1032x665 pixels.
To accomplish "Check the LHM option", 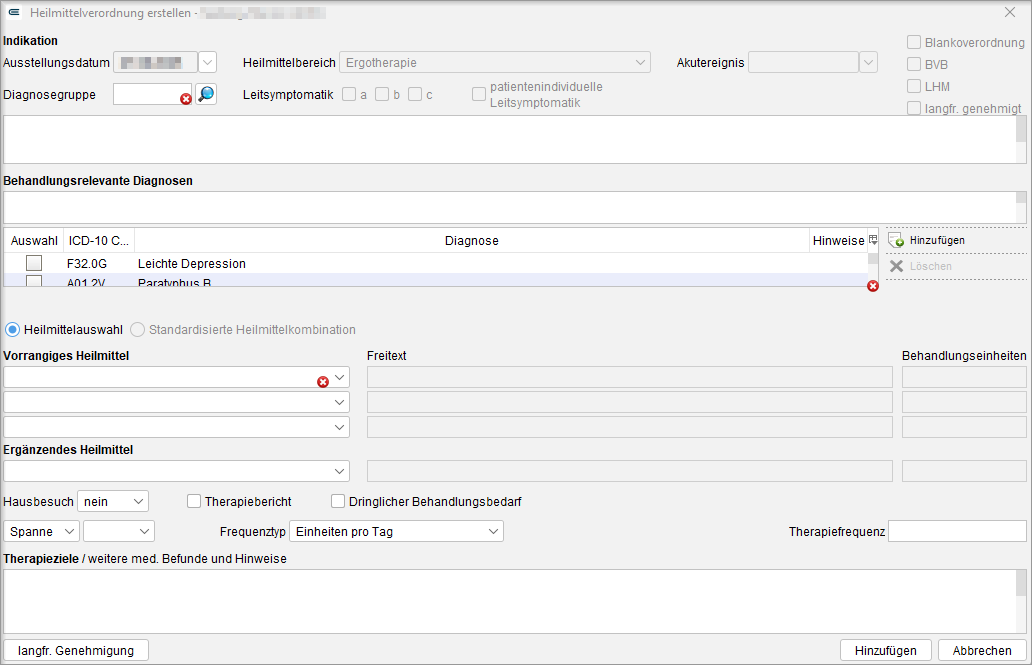I will tap(914, 86).
